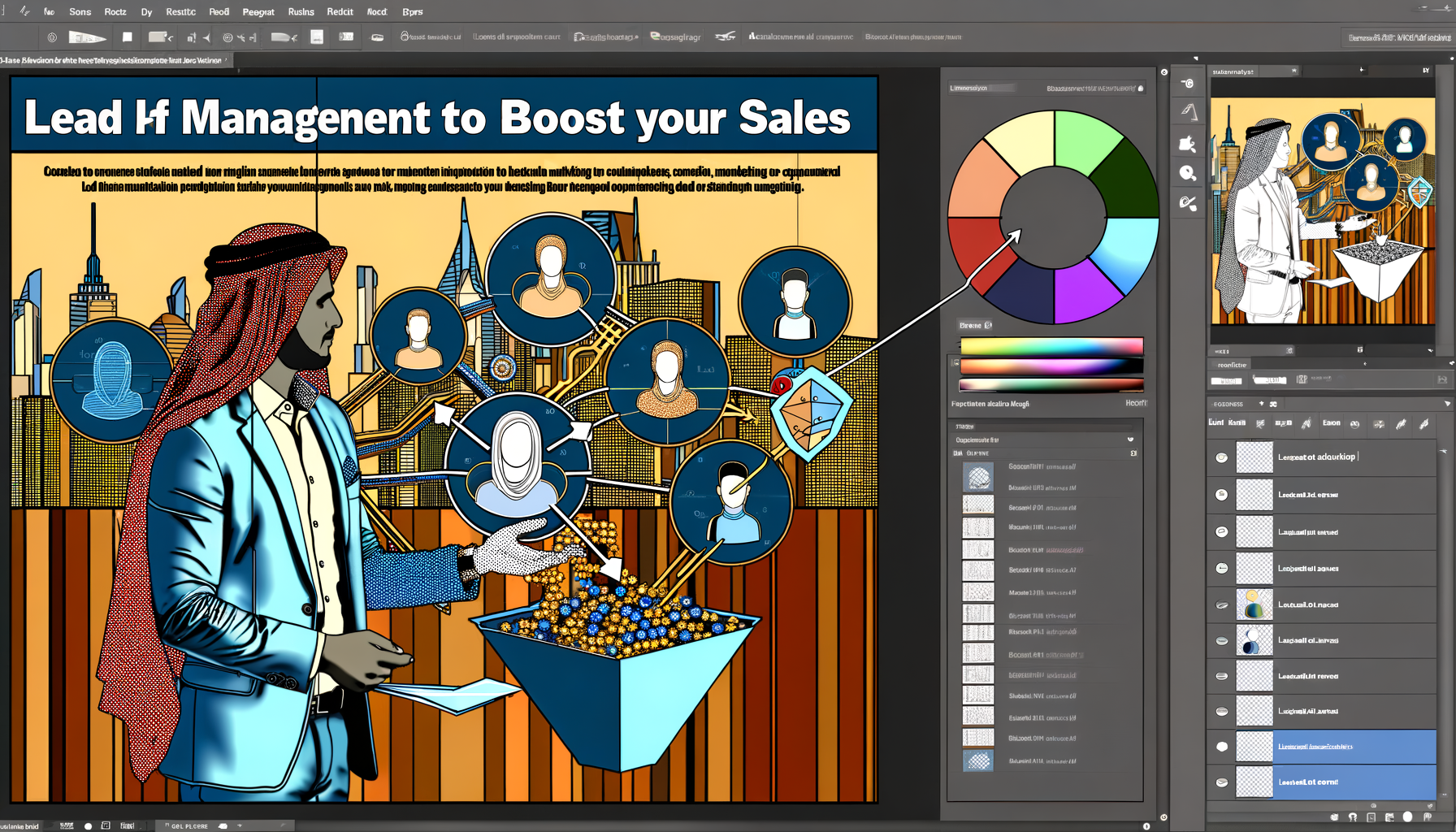The width and height of the screenshot is (1456, 832).
Task: Select the document tab above the canvas
Action: click(x=114, y=60)
